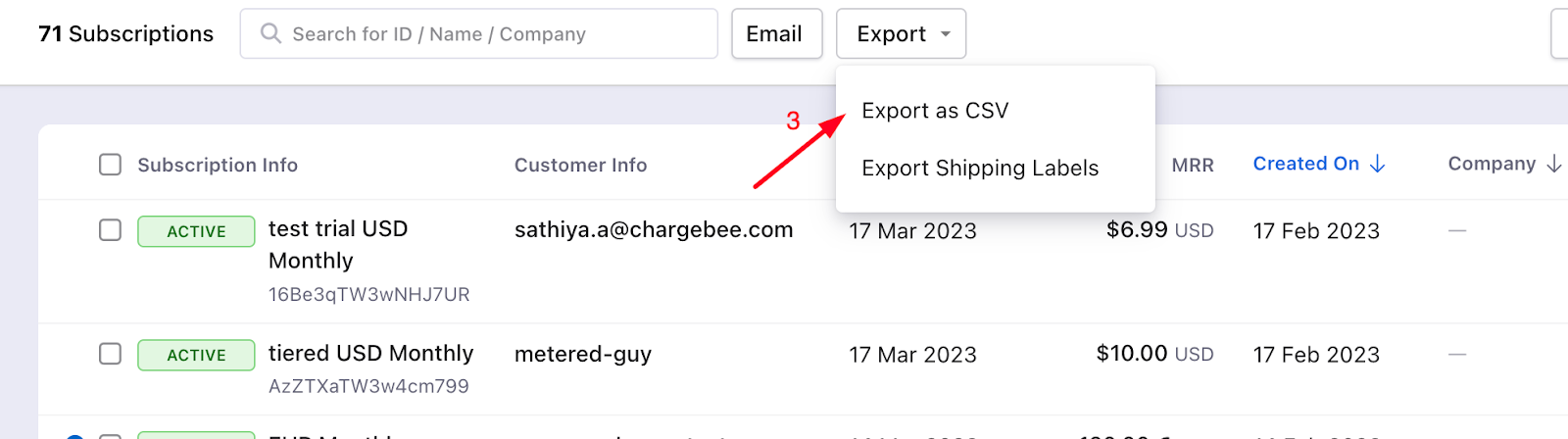Image resolution: width=1568 pixels, height=439 pixels.
Task: Open customer sathiya.a@chargebee.com
Action: coord(654,230)
